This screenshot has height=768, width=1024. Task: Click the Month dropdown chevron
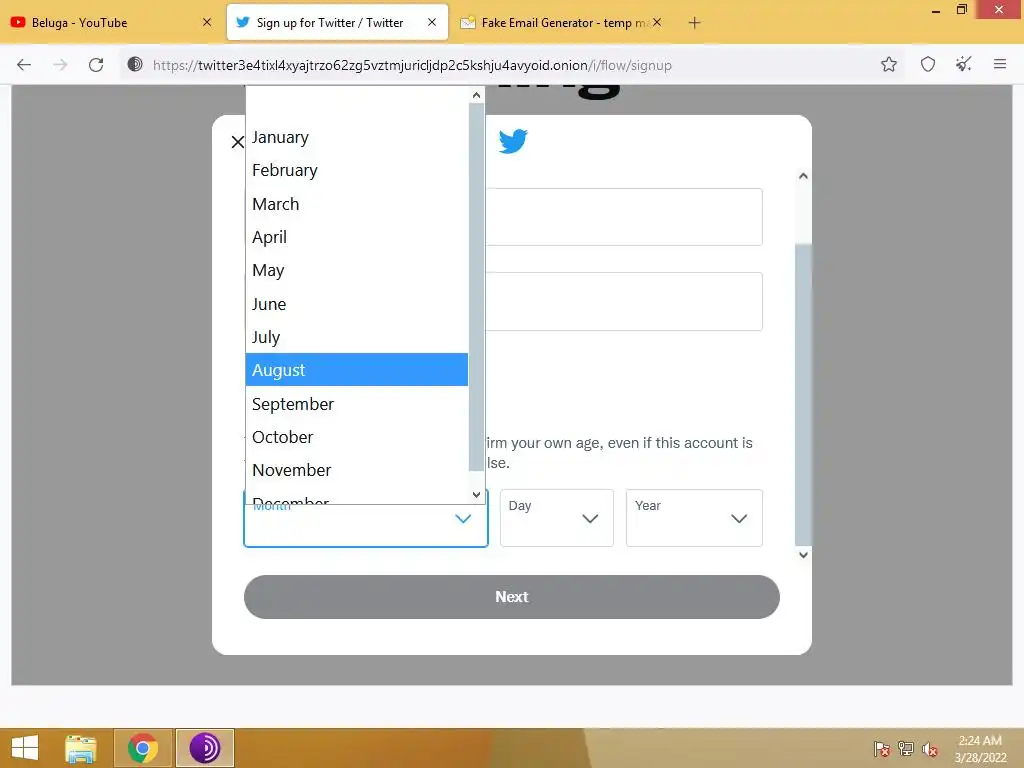pyautogui.click(x=463, y=519)
